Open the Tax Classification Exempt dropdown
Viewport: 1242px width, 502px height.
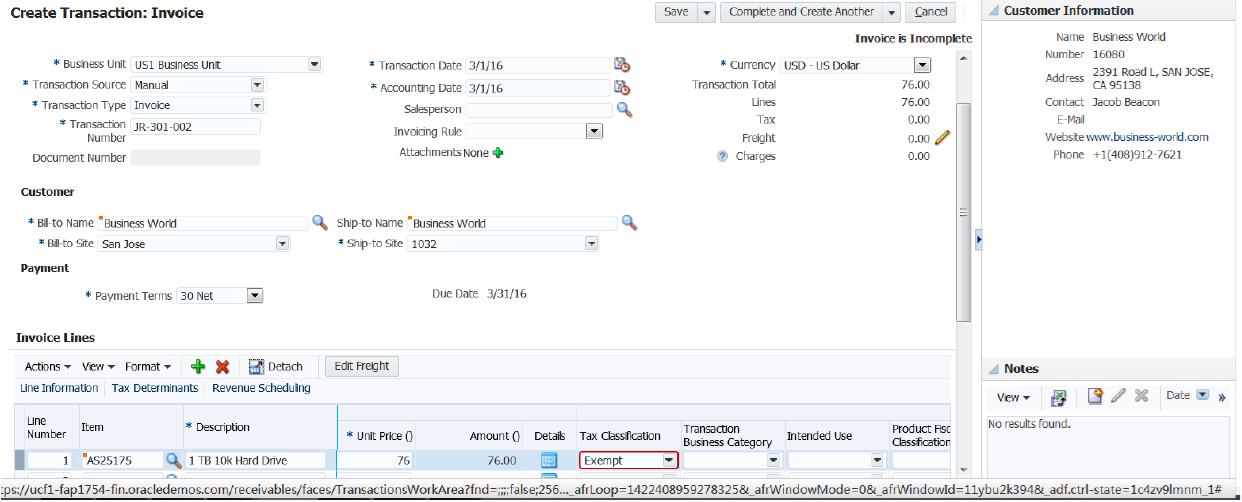click(x=669, y=460)
